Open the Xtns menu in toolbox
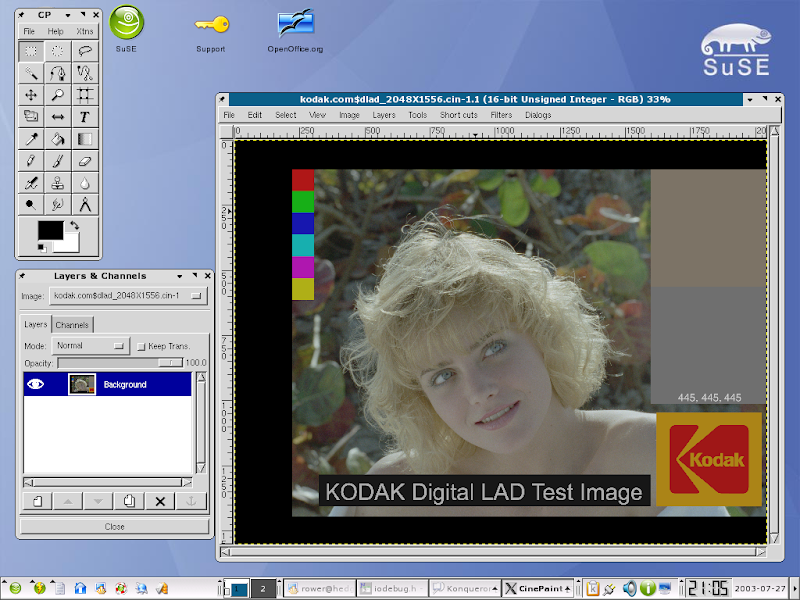 point(85,31)
